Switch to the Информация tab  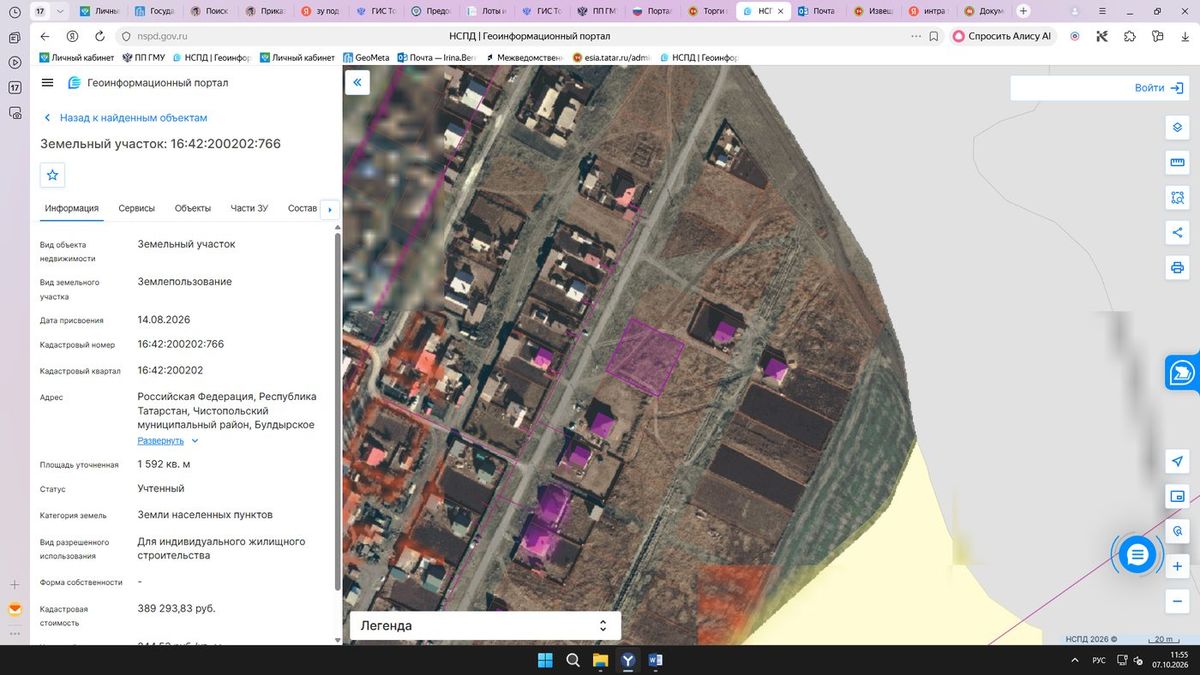[x=72, y=208]
